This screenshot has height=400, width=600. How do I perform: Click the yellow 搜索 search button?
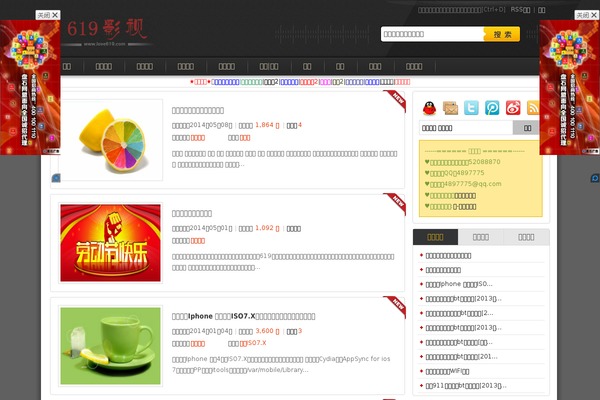click(x=502, y=34)
